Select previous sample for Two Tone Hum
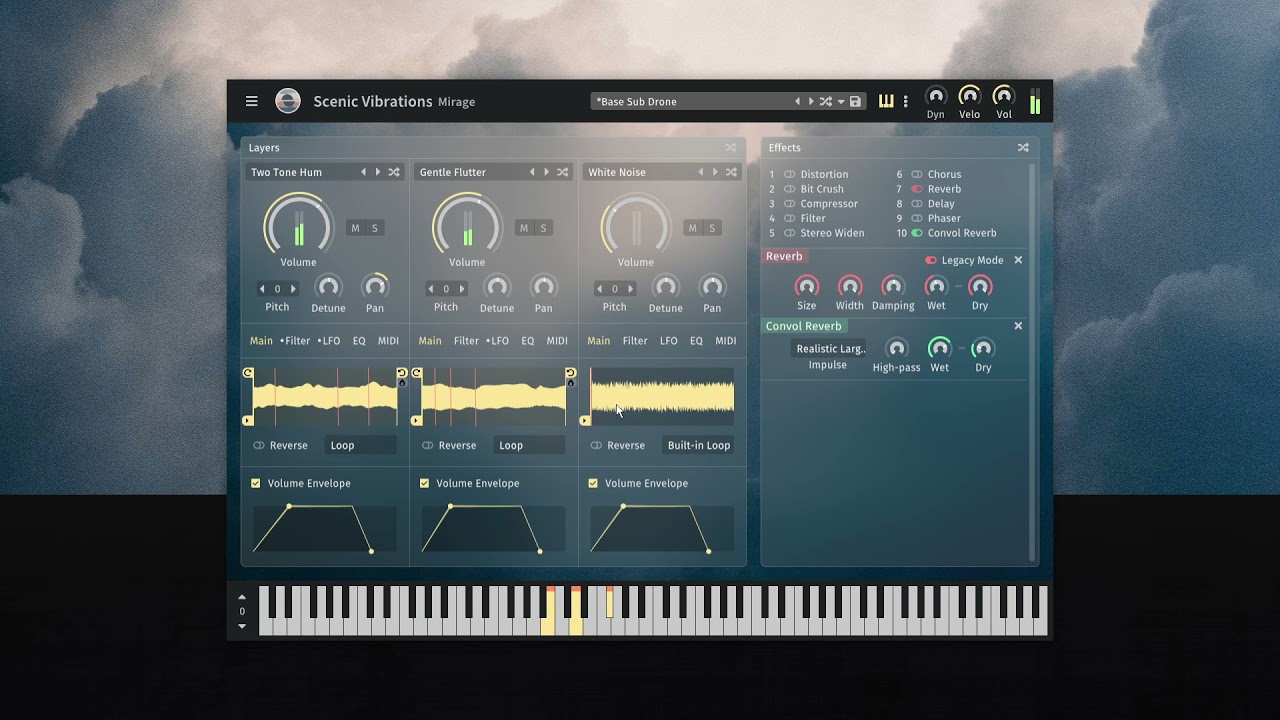Image resolution: width=1280 pixels, height=720 pixels. click(363, 172)
